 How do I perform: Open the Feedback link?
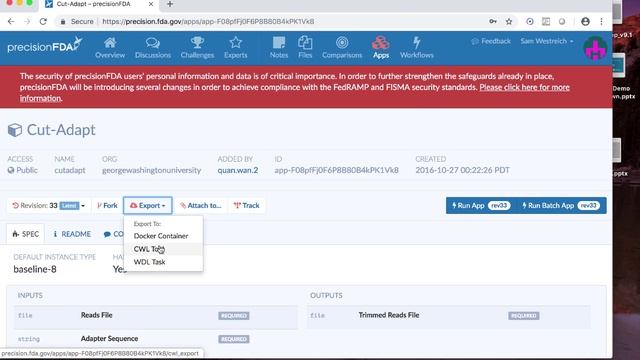[x=491, y=41]
